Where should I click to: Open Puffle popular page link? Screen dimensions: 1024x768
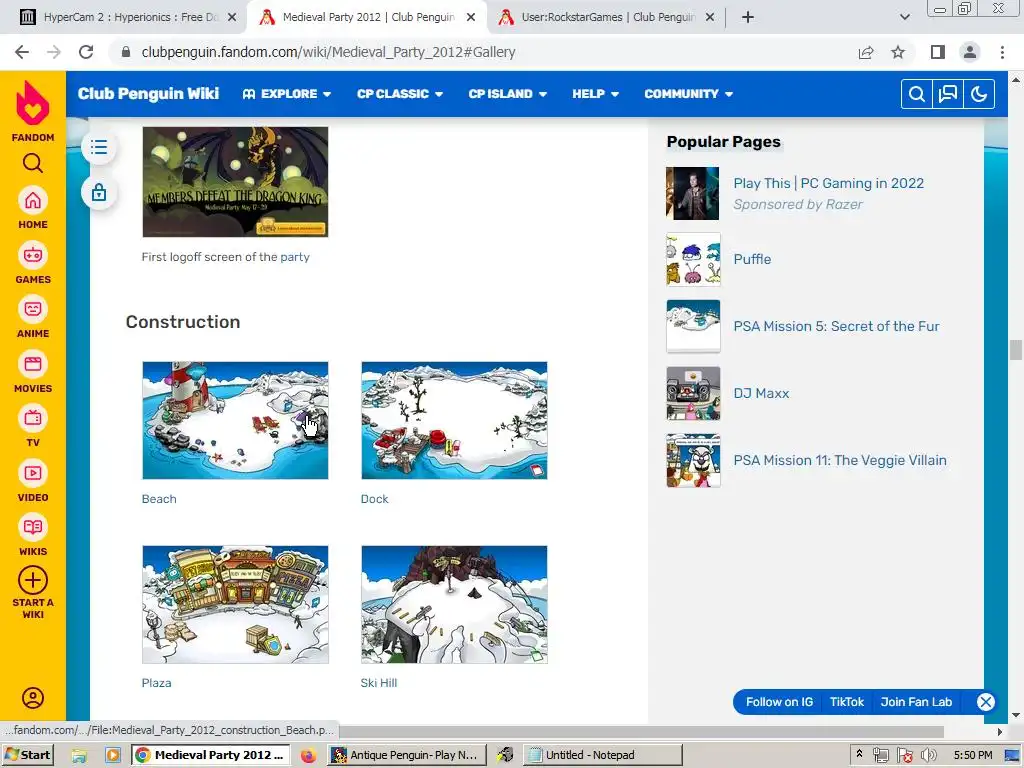pos(752,259)
